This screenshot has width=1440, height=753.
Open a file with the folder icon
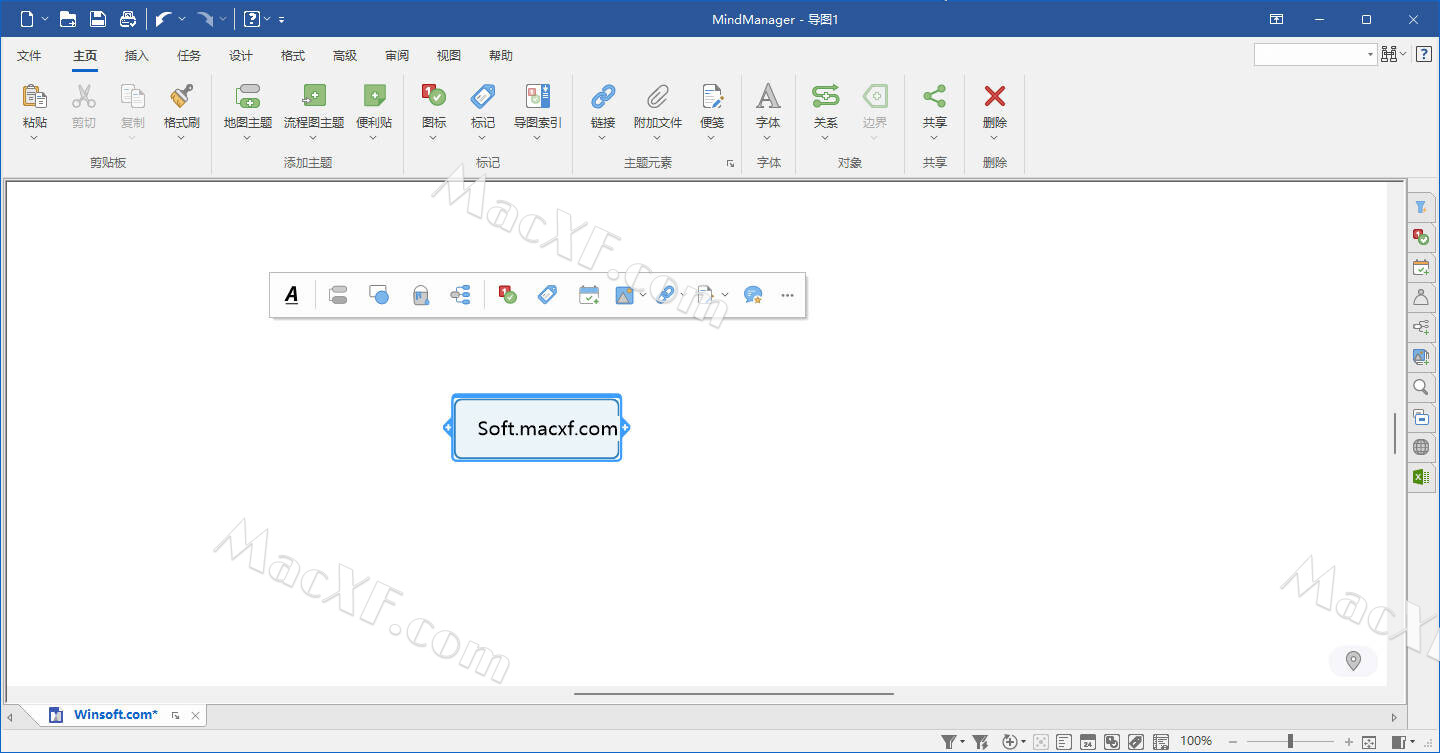[68, 19]
